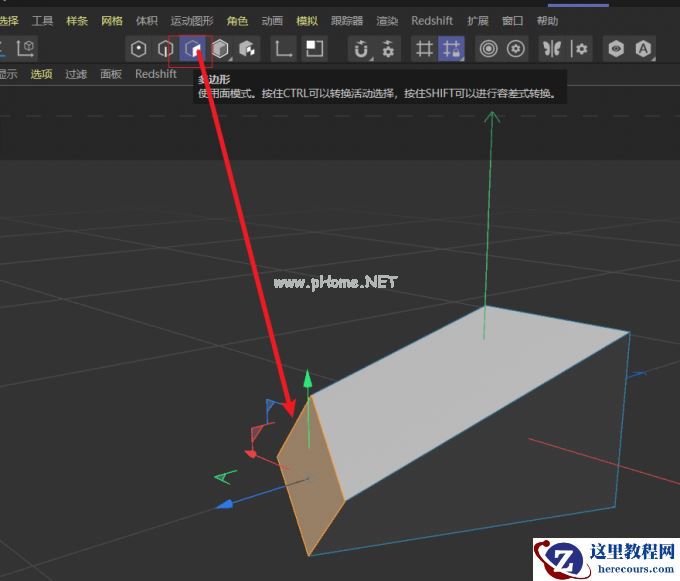Toggle the Enable Axis mode icon
The width and height of the screenshot is (680, 581).
pos(284,48)
